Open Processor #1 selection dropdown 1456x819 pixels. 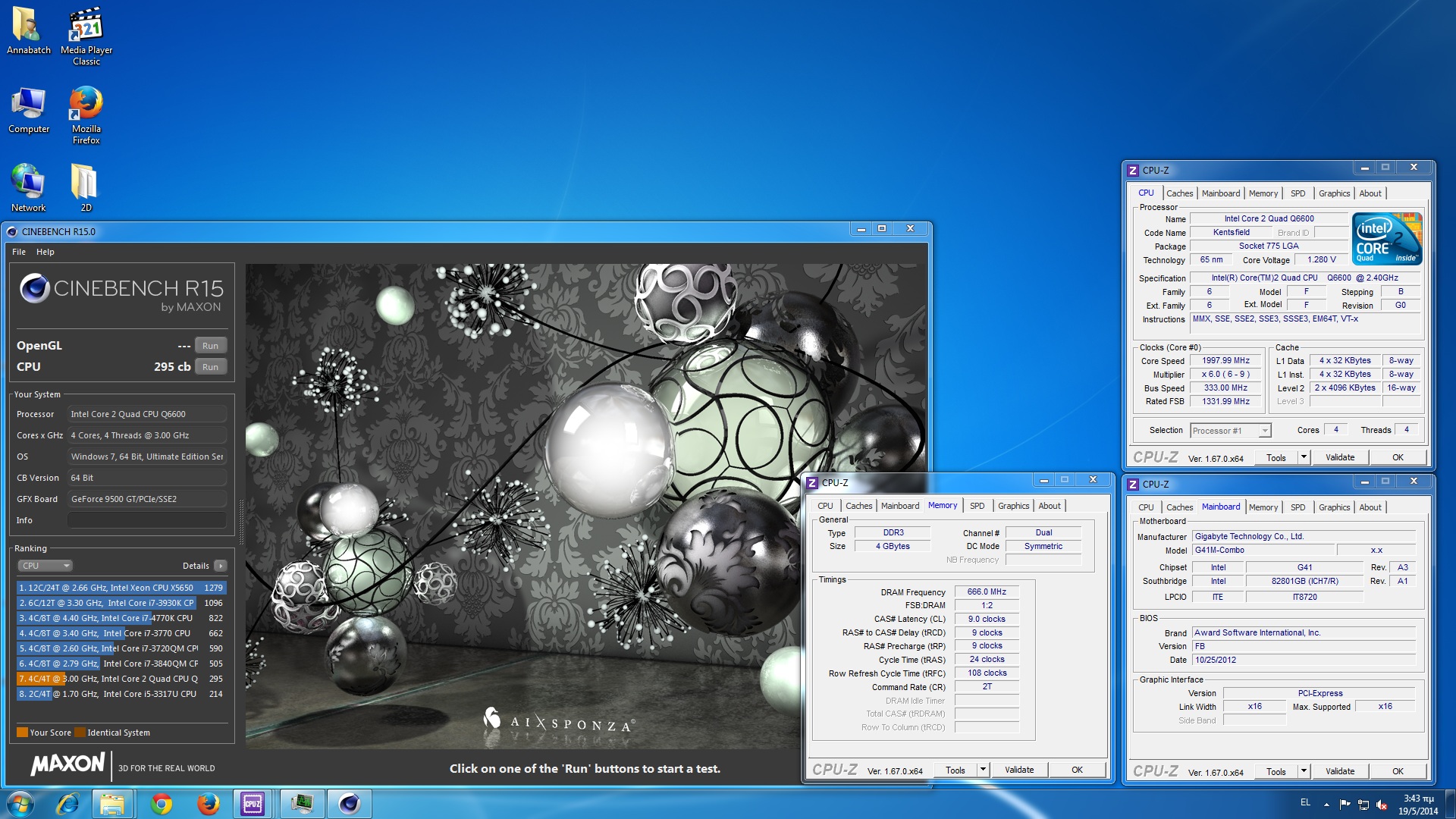(x=1230, y=431)
